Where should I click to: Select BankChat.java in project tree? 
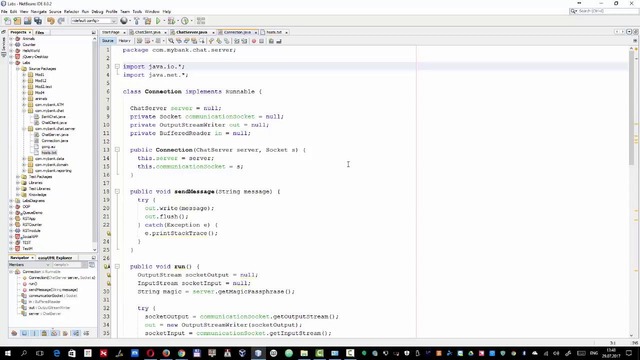(x=53, y=117)
